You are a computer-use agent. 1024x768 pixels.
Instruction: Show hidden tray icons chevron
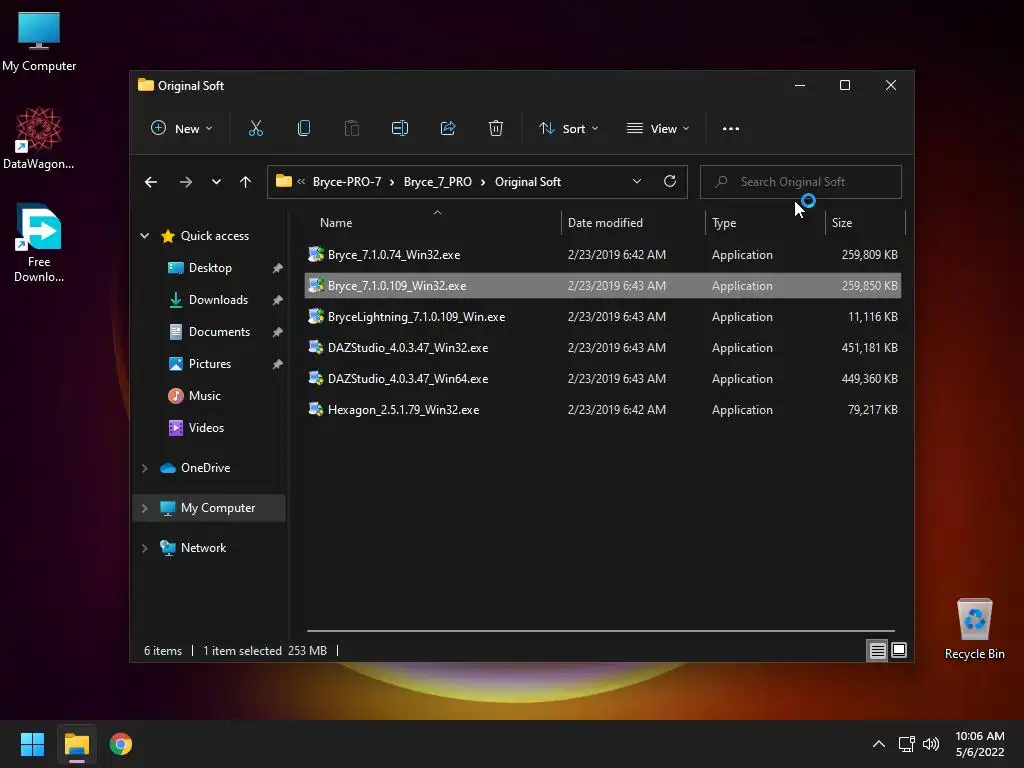pyautogui.click(x=879, y=744)
